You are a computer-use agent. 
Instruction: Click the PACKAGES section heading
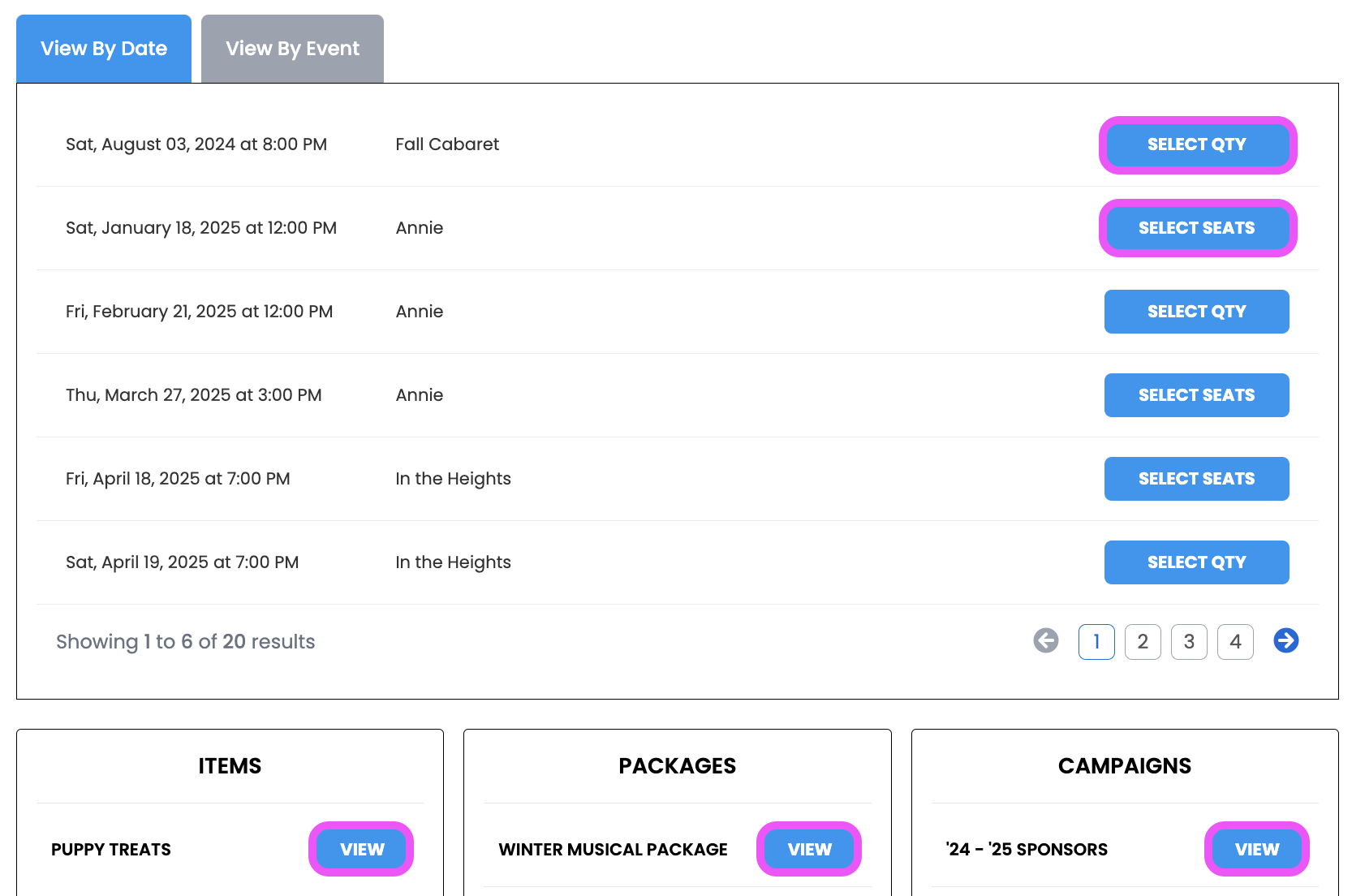point(678,766)
